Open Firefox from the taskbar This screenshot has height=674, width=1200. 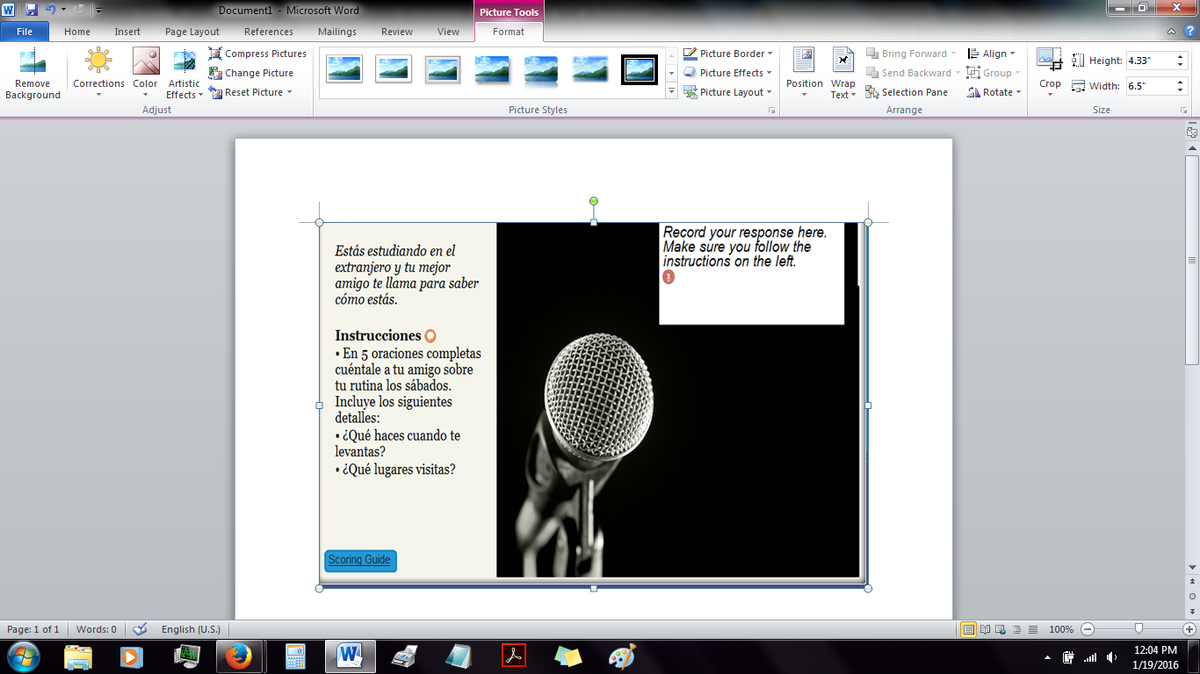(x=236, y=656)
